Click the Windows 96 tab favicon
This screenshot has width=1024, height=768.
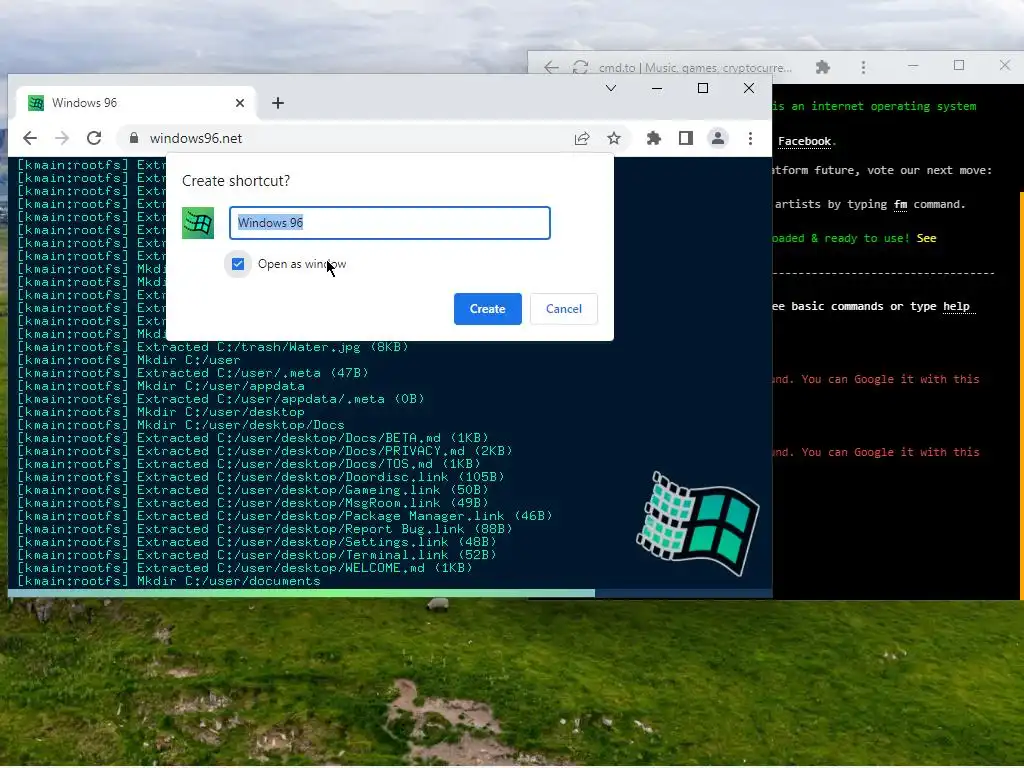point(36,103)
